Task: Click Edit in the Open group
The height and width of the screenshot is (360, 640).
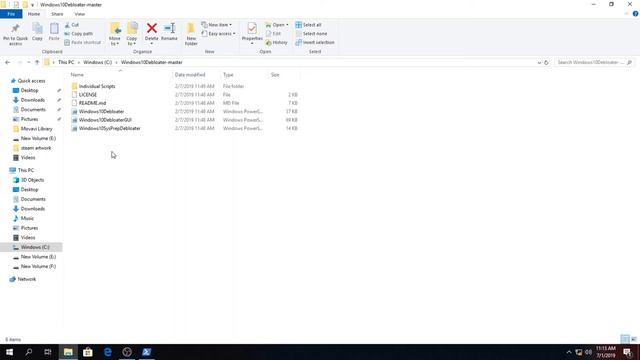Action: click(273, 33)
